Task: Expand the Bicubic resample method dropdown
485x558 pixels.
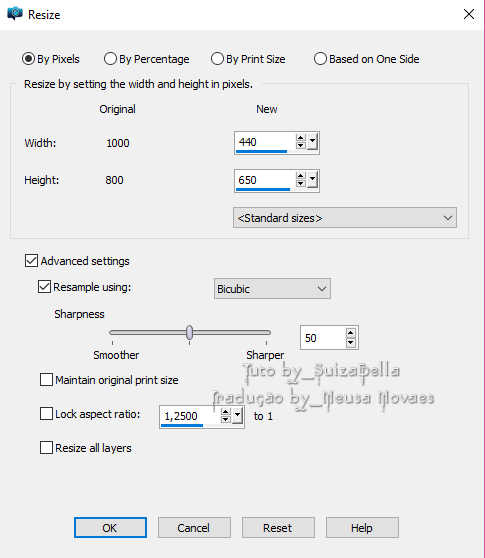Action: click(x=272, y=289)
